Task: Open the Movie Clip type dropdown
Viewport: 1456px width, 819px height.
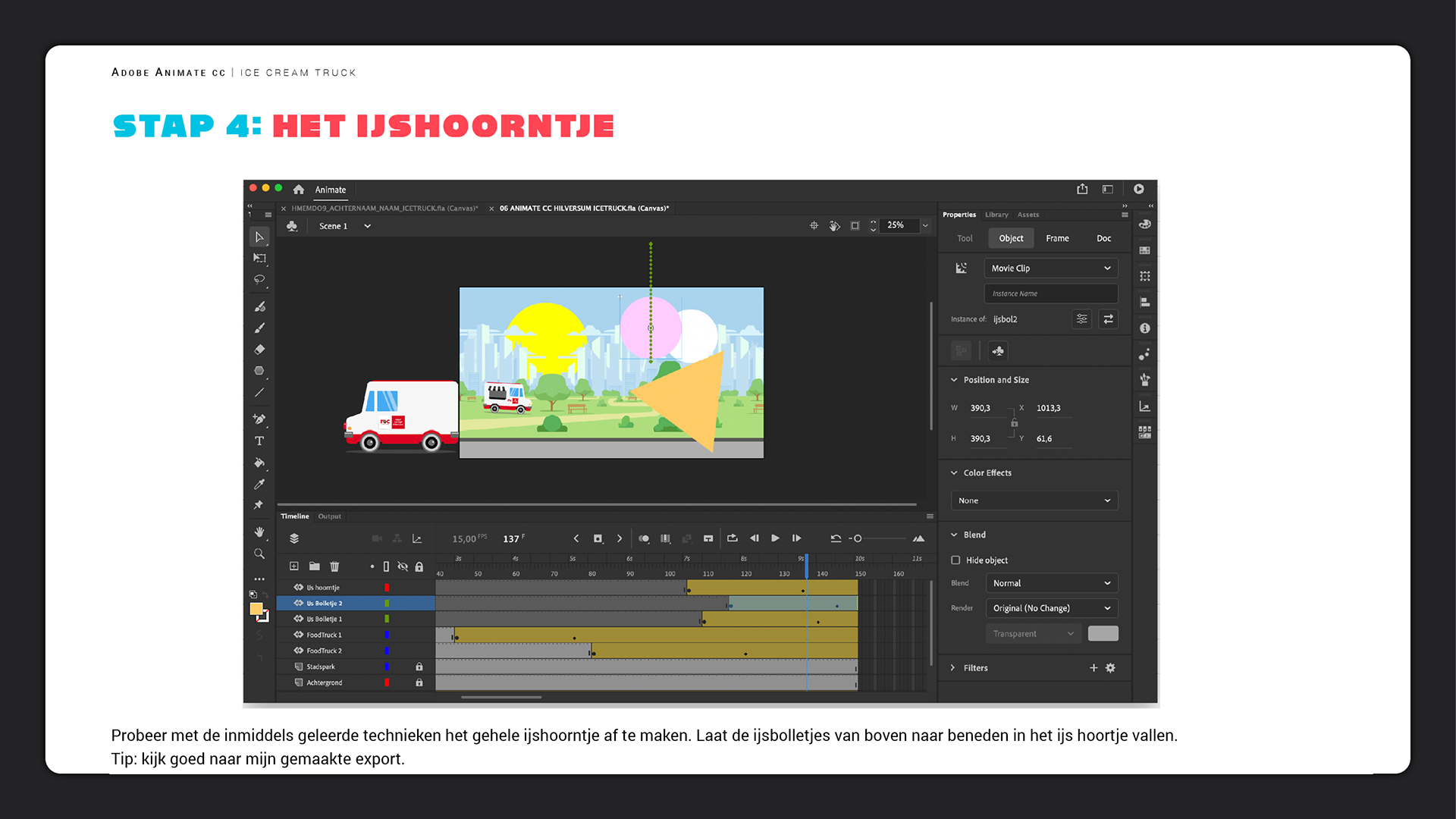Action: pyautogui.click(x=1050, y=268)
